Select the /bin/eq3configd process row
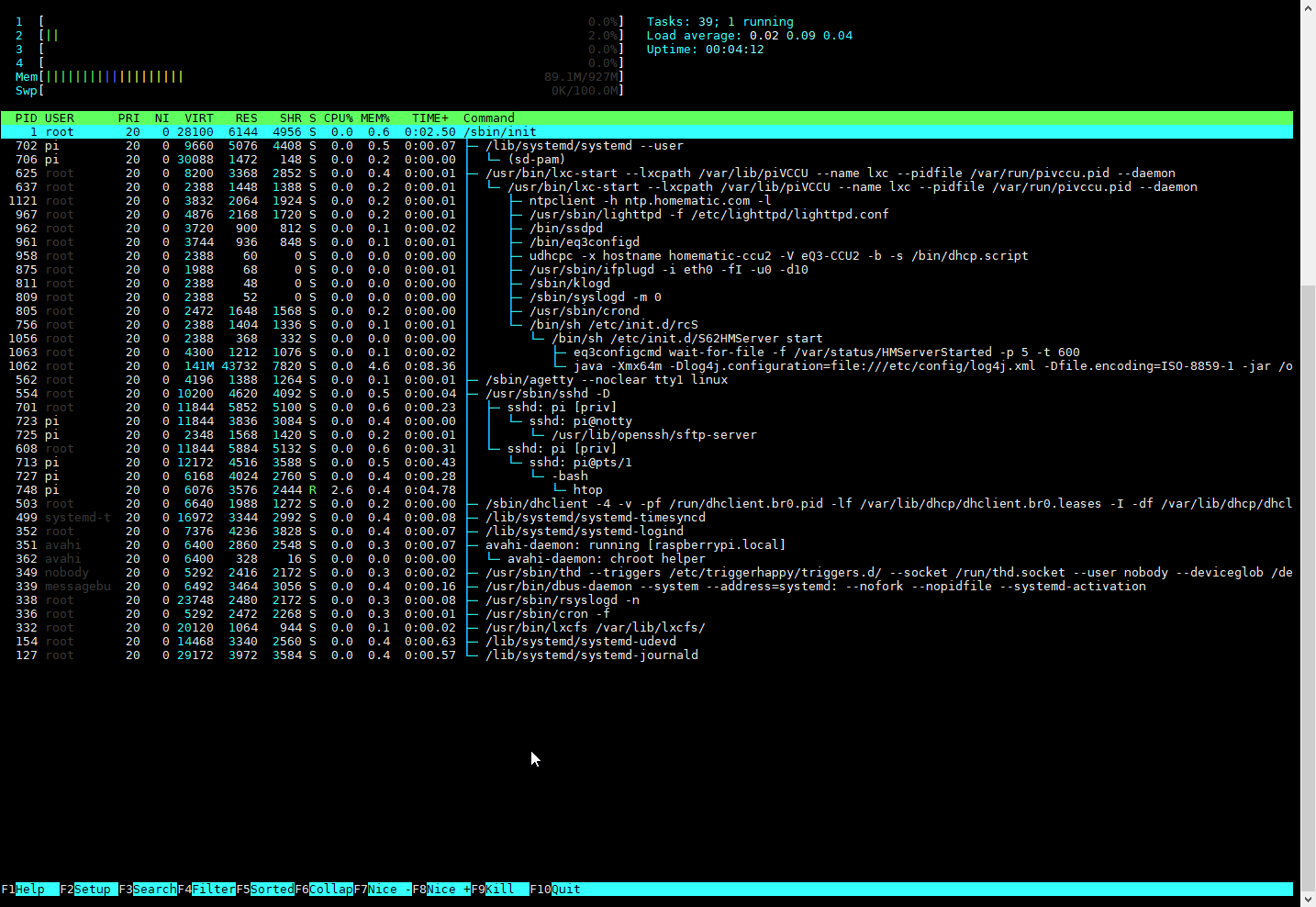This screenshot has width=1316, height=907. tap(647, 242)
